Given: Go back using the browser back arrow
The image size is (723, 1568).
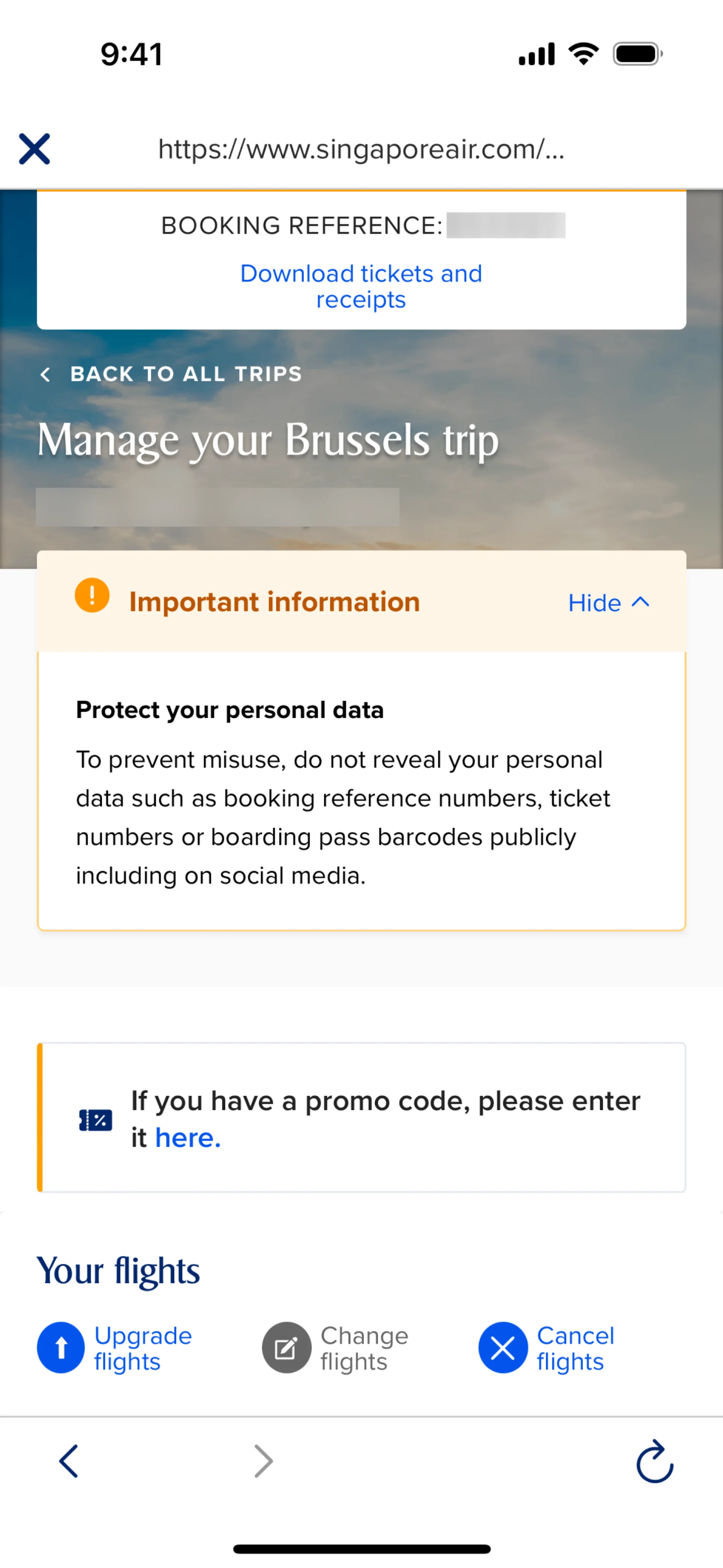Looking at the screenshot, I should pyautogui.click(x=69, y=1461).
